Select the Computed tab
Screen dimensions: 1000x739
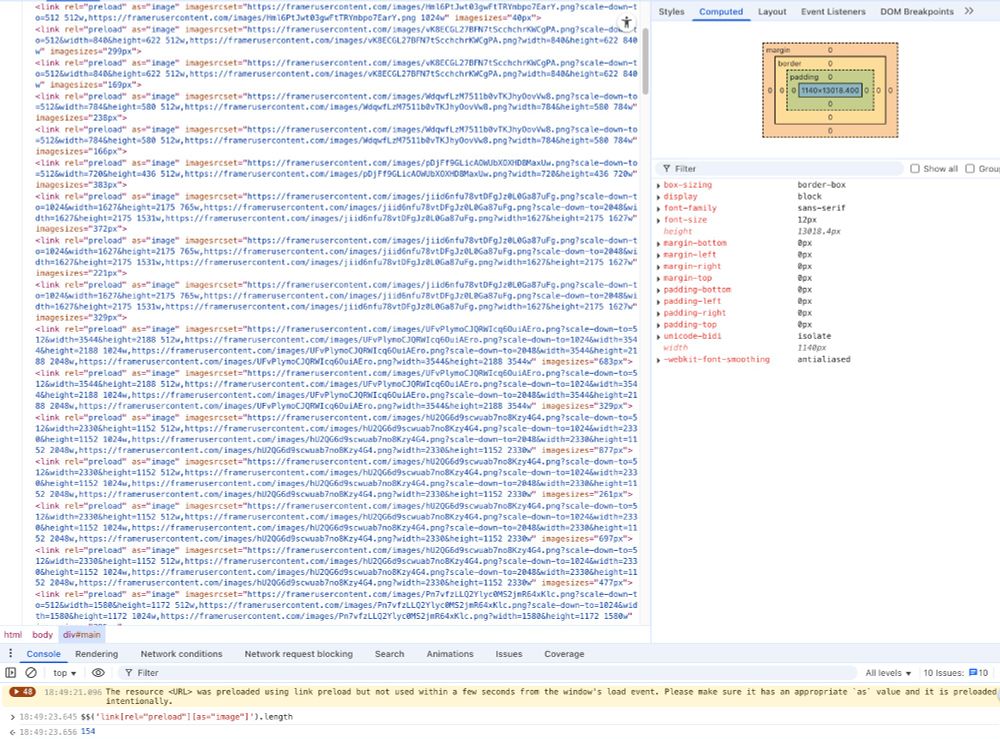[x=721, y=11]
